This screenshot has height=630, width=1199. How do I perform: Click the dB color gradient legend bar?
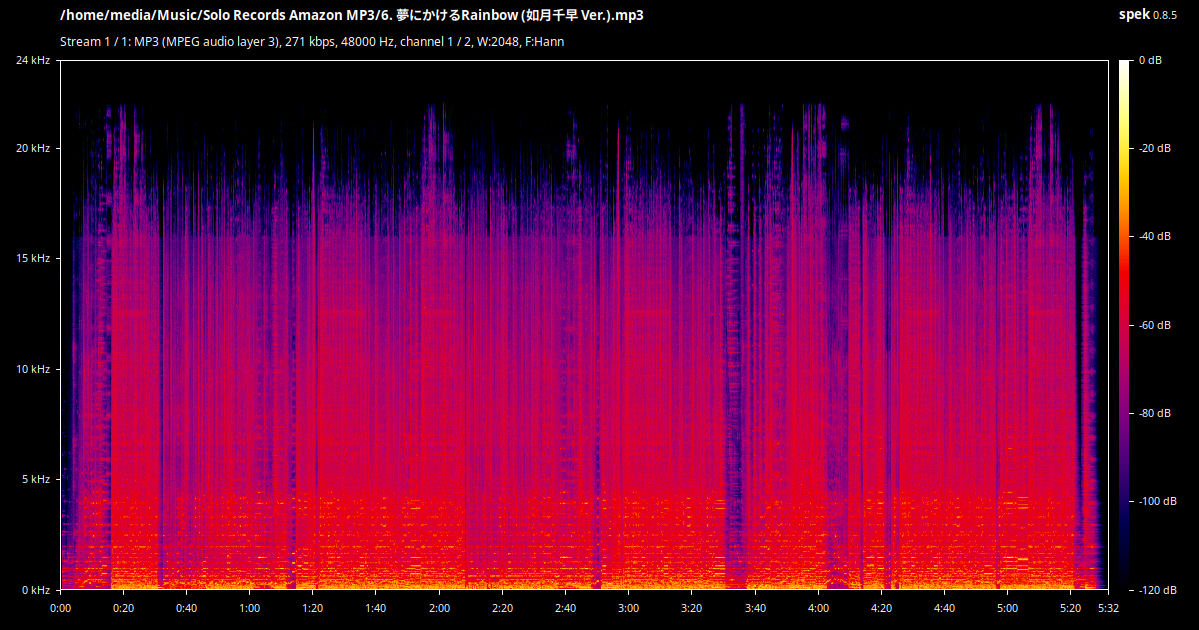pos(1124,324)
